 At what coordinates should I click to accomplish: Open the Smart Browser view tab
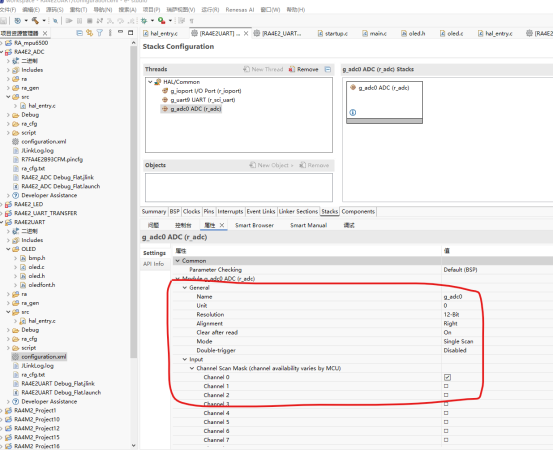(254, 225)
